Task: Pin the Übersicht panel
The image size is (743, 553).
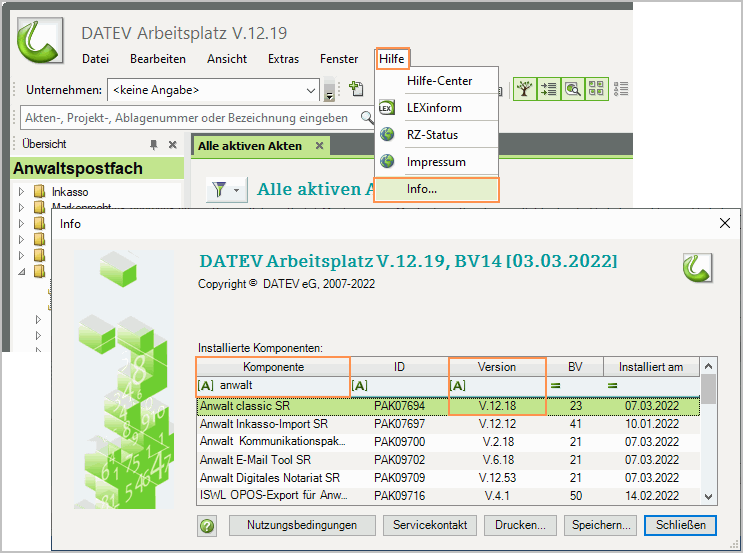Action: point(154,145)
